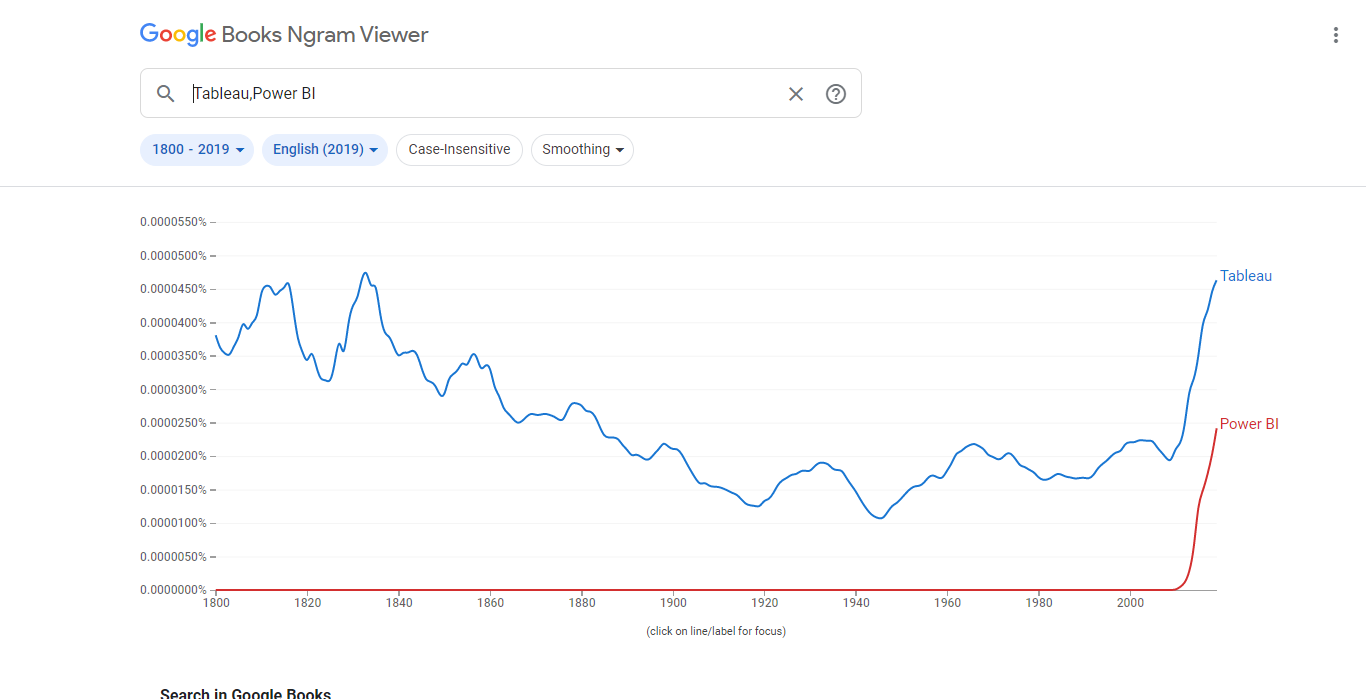Viewport: 1366px width, 699px height.
Task: Focus the Power BI line label
Action: [x=1249, y=424]
